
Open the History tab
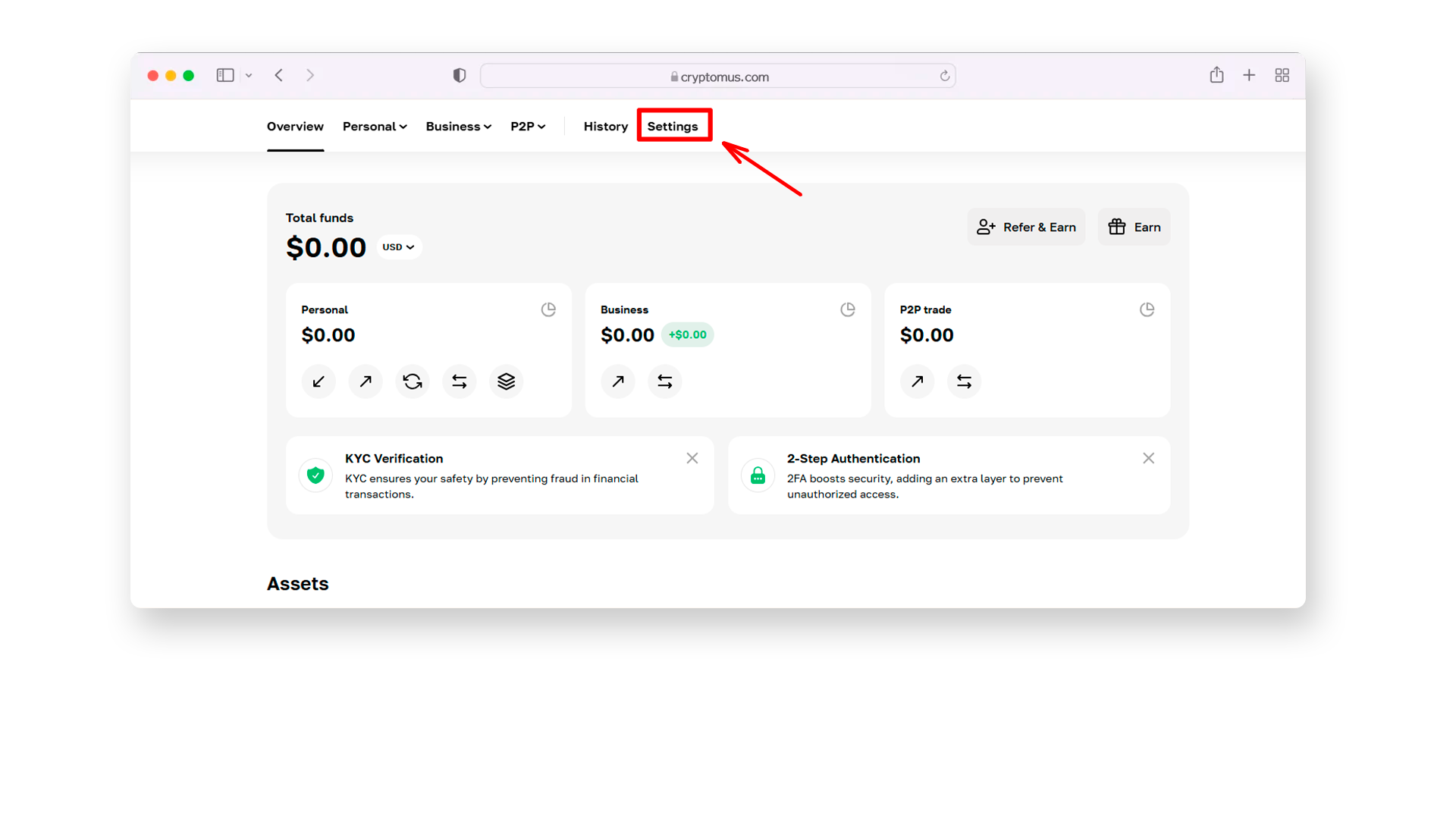(604, 126)
